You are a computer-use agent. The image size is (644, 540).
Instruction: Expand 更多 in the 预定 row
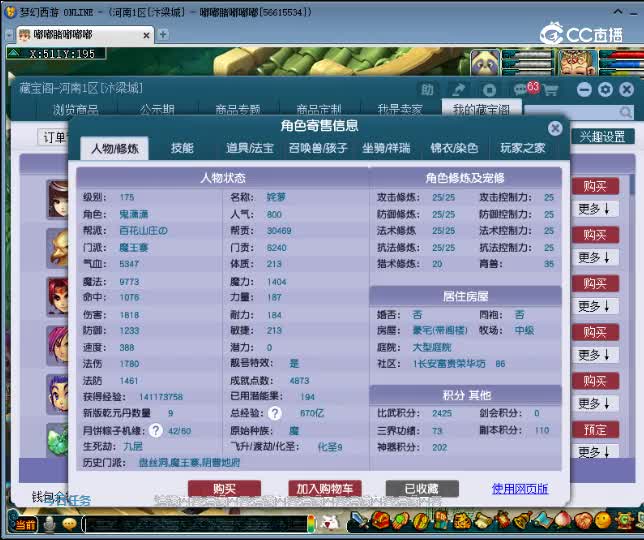(x=595, y=452)
